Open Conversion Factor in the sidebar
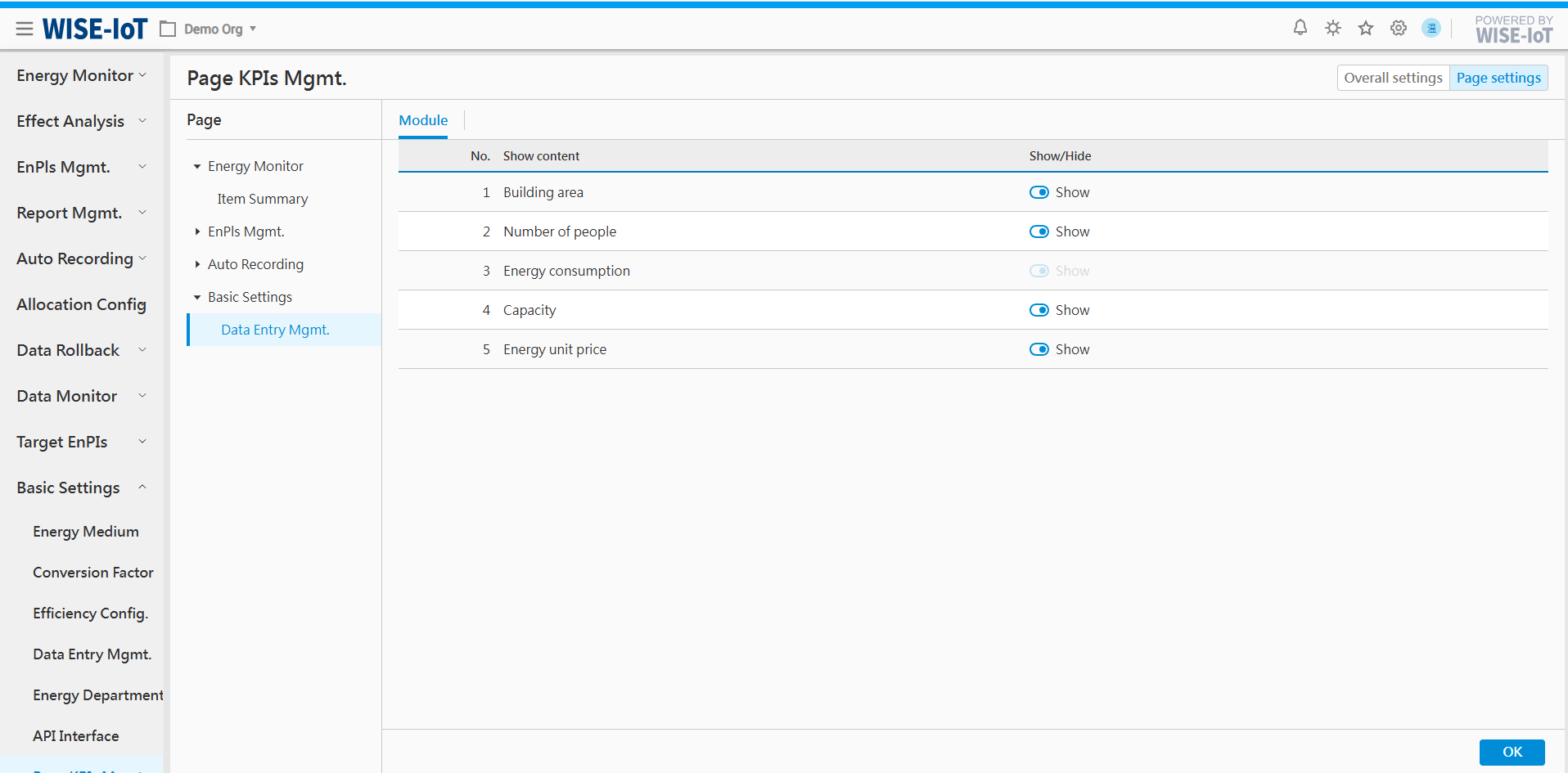 coord(93,573)
